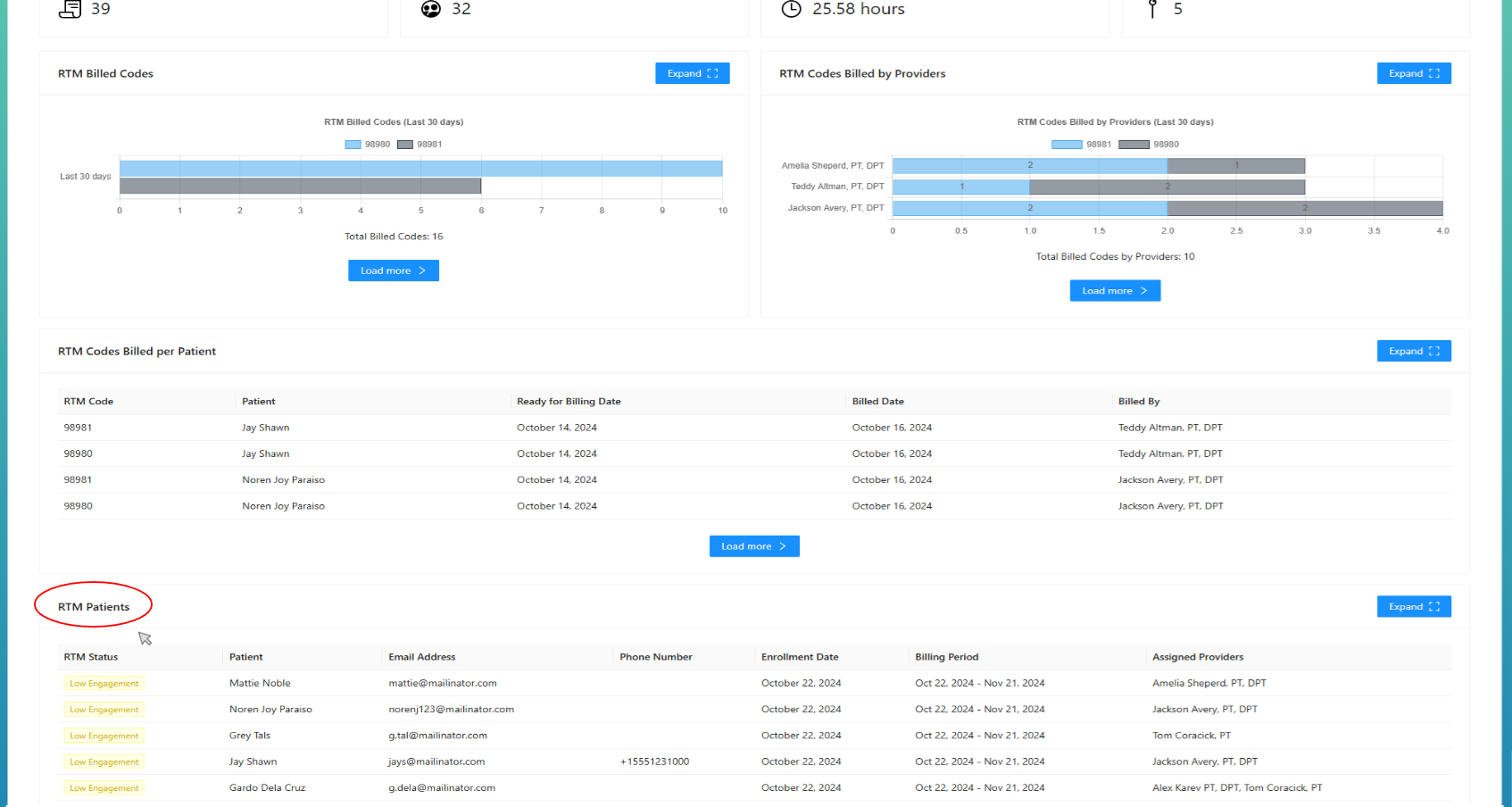Image resolution: width=1512 pixels, height=807 pixels.
Task: Click gray 98980 swatch in Providers chart legend
Action: [1134, 145]
